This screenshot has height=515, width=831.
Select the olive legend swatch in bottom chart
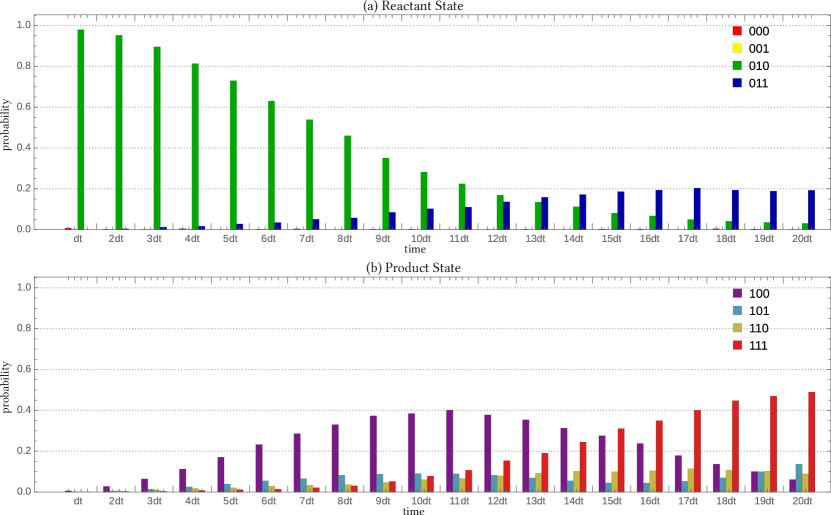[737, 328]
